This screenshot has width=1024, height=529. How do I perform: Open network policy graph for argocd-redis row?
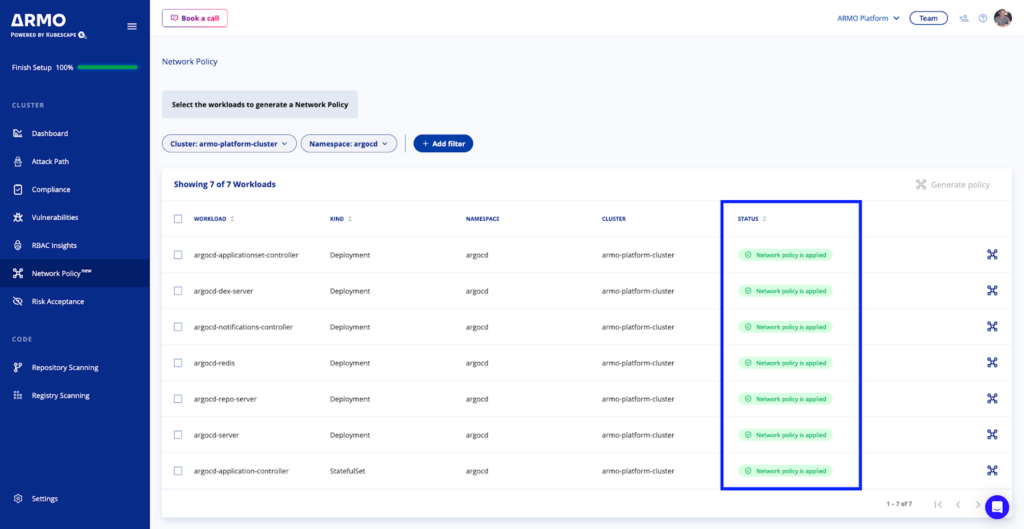coord(992,362)
